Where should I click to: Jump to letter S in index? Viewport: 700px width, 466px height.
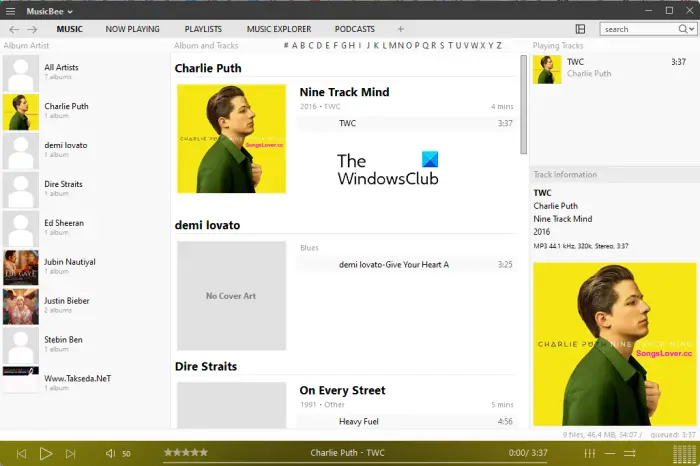coord(442,46)
